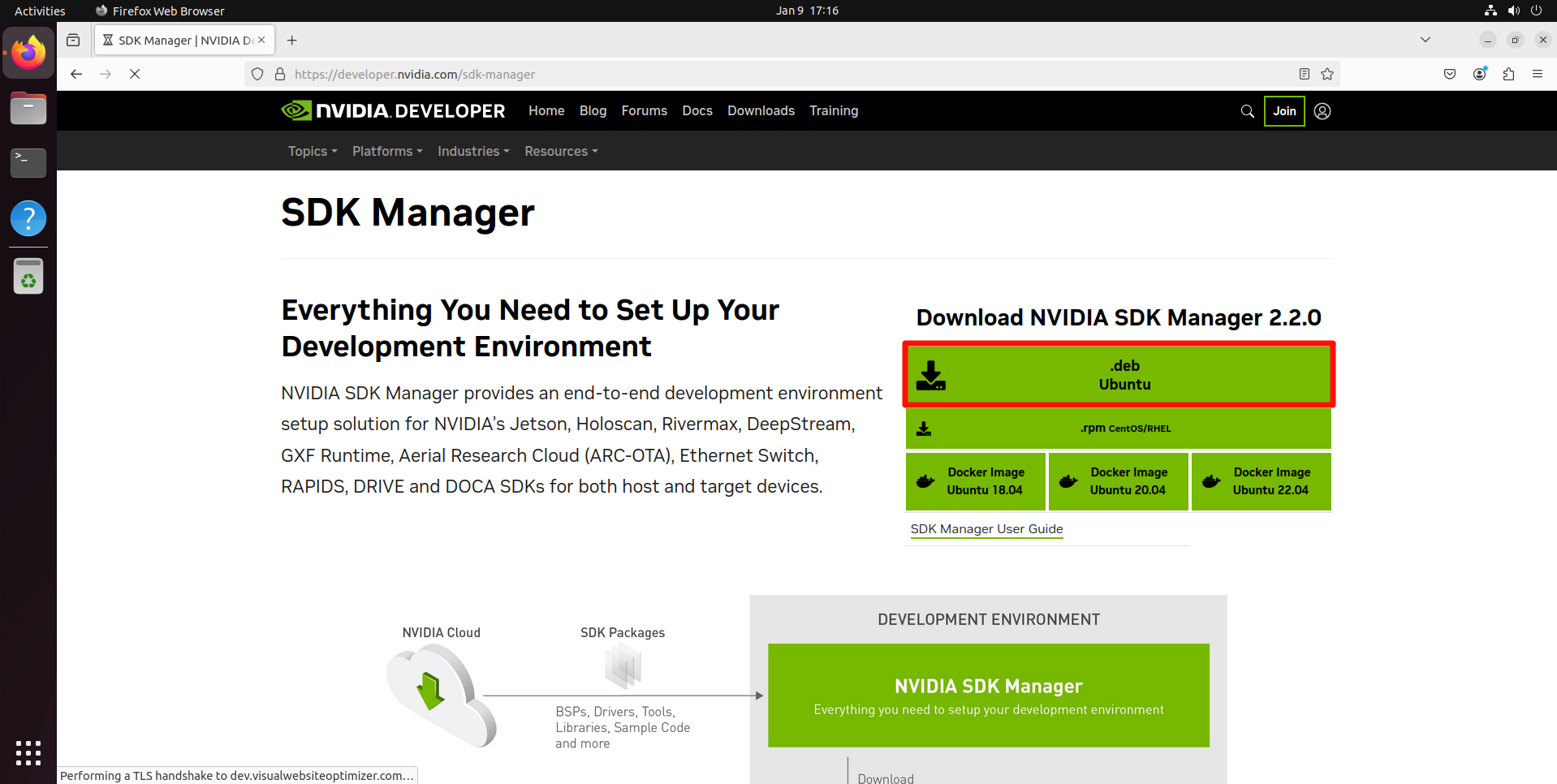Get Docker Image Ubuntu 20.04

click(1119, 481)
